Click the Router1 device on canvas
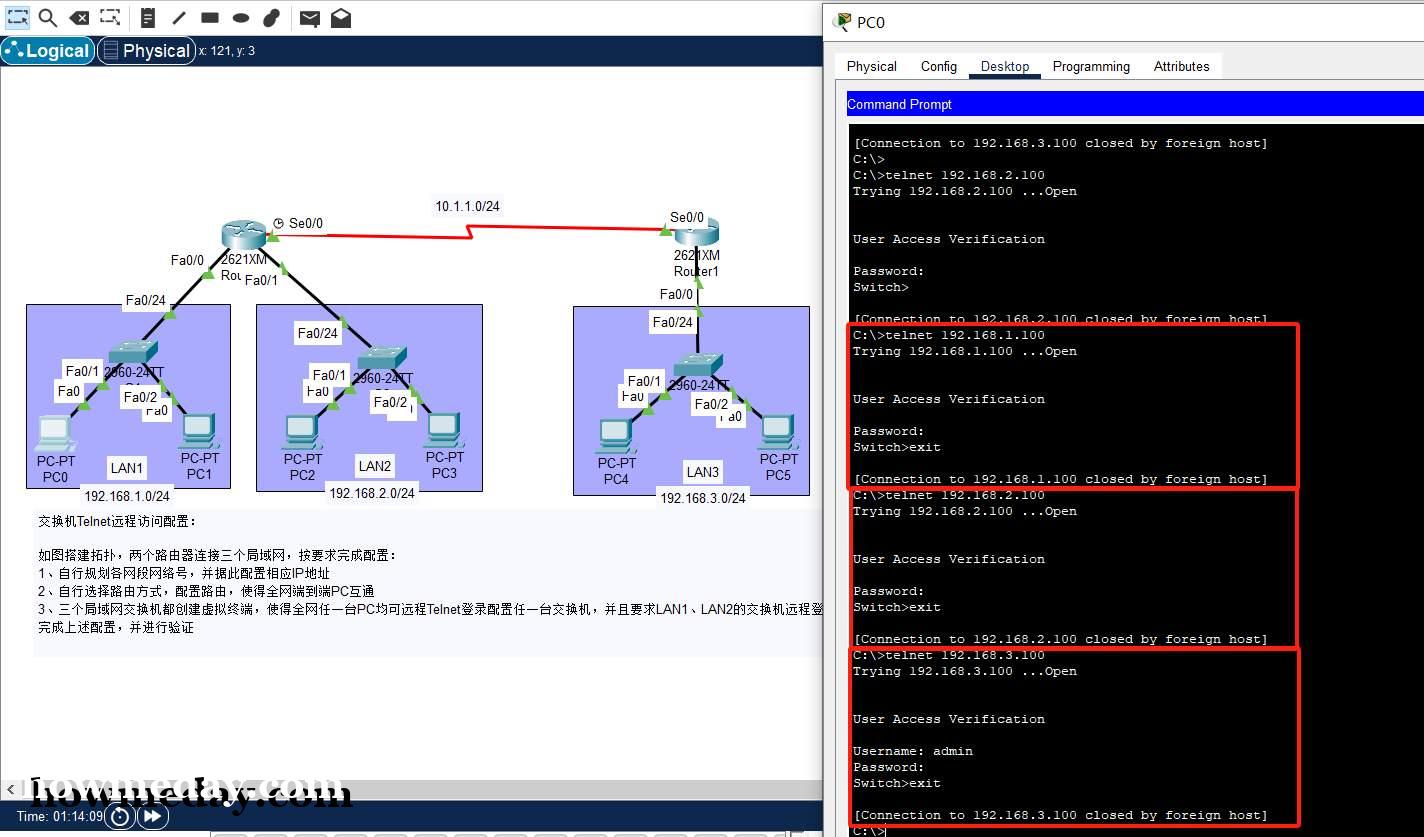Screen dimensions: 1424x837 coord(696,234)
